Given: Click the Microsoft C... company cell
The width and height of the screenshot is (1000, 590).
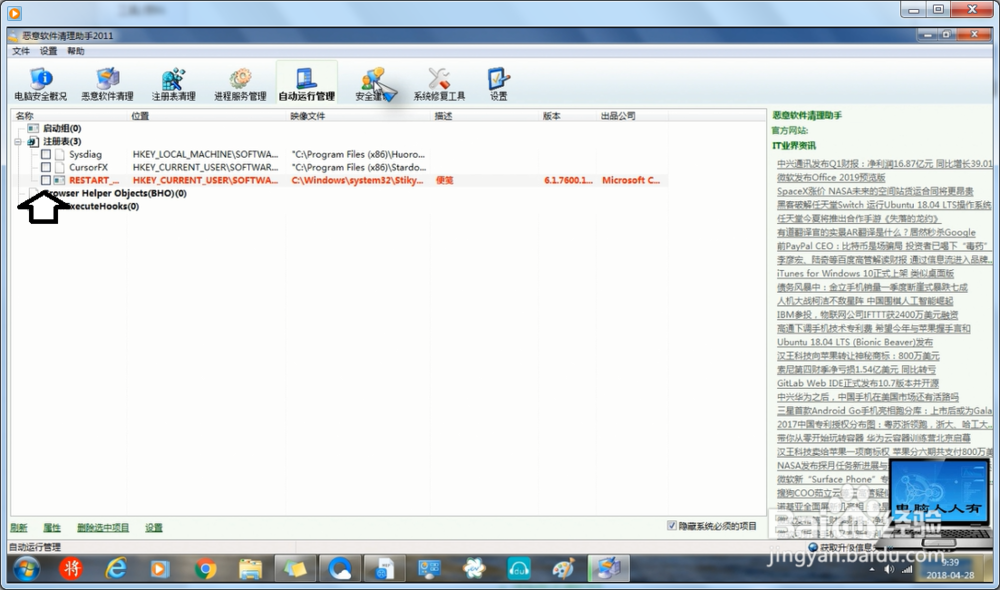Looking at the screenshot, I should (631, 181).
